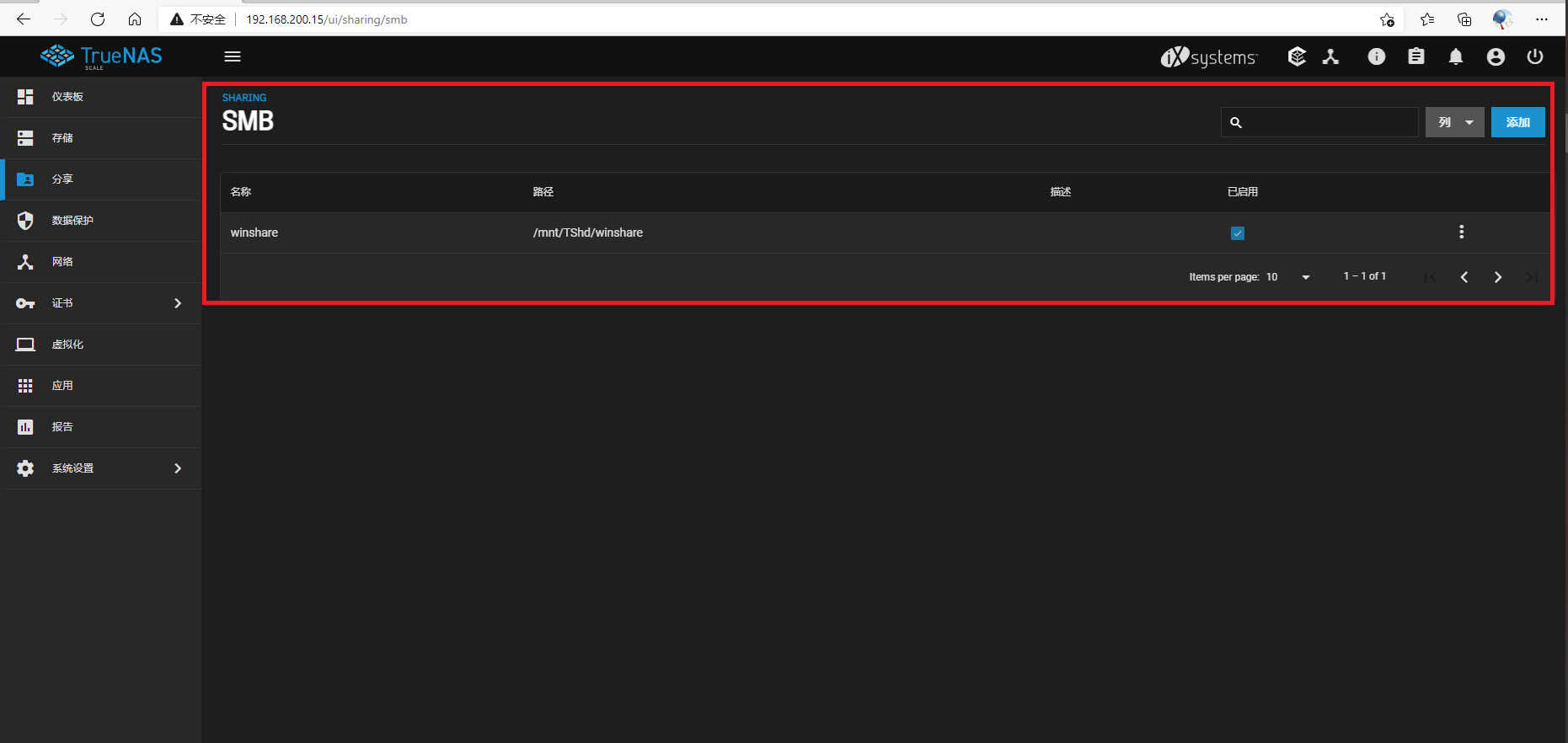Click the gear icon beside 系统设置

point(25,468)
